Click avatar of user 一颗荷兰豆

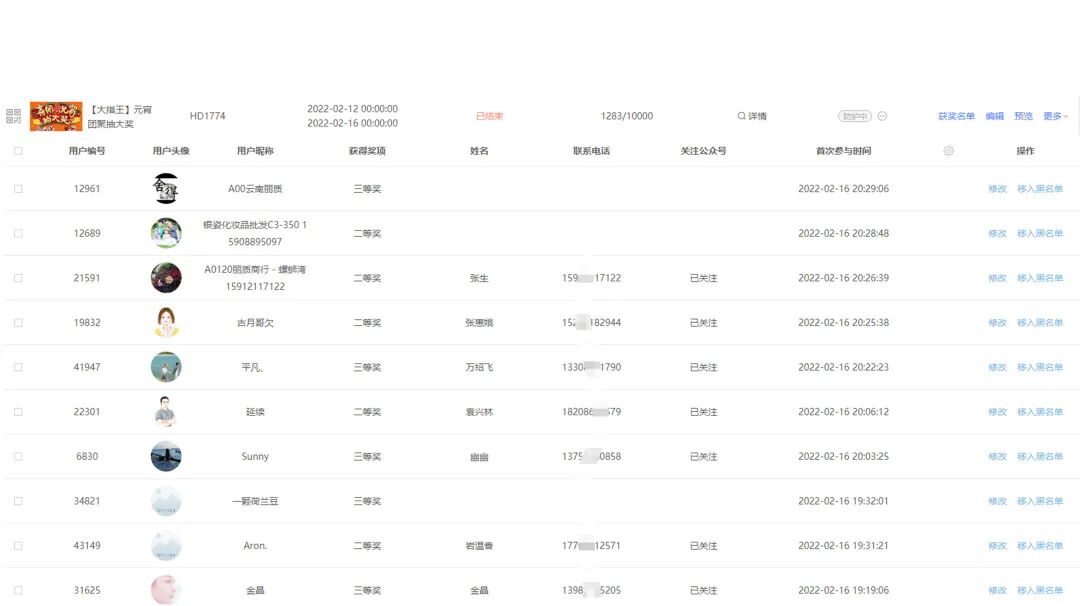(166, 501)
